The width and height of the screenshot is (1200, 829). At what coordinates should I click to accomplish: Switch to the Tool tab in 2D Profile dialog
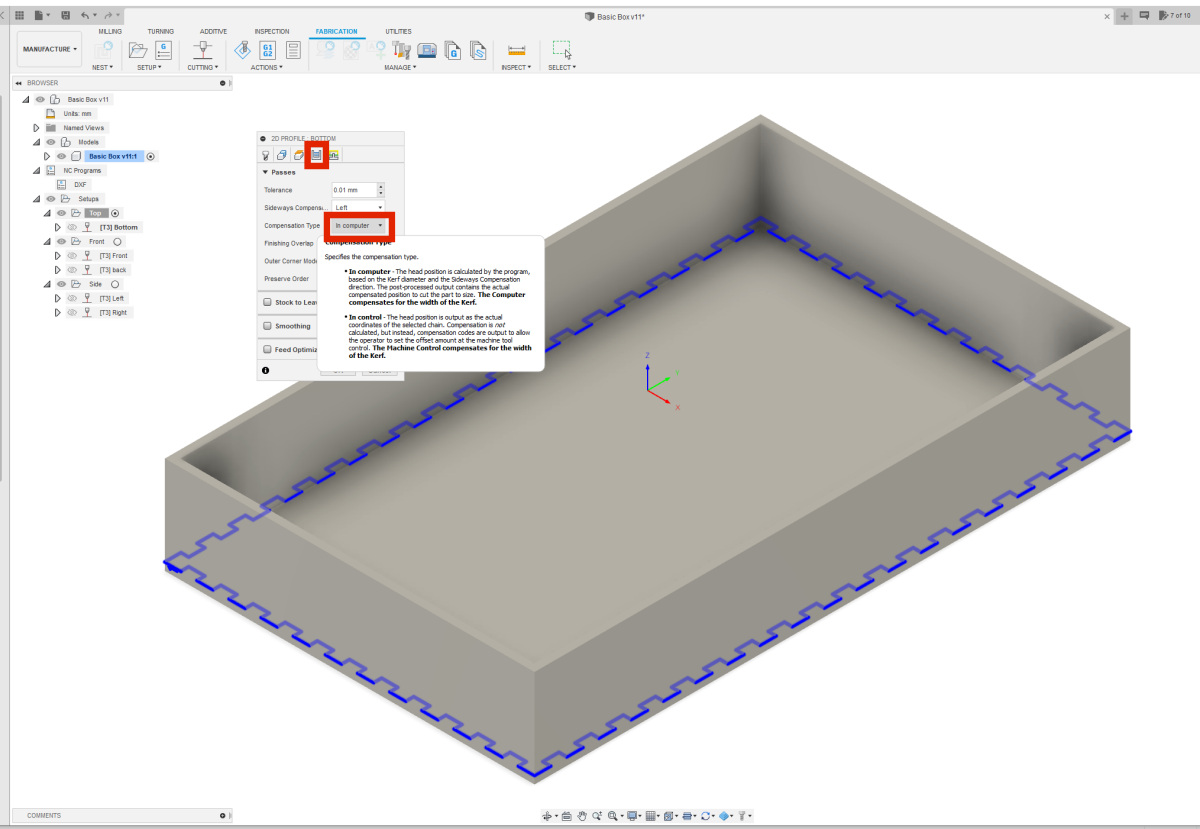coord(266,155)
